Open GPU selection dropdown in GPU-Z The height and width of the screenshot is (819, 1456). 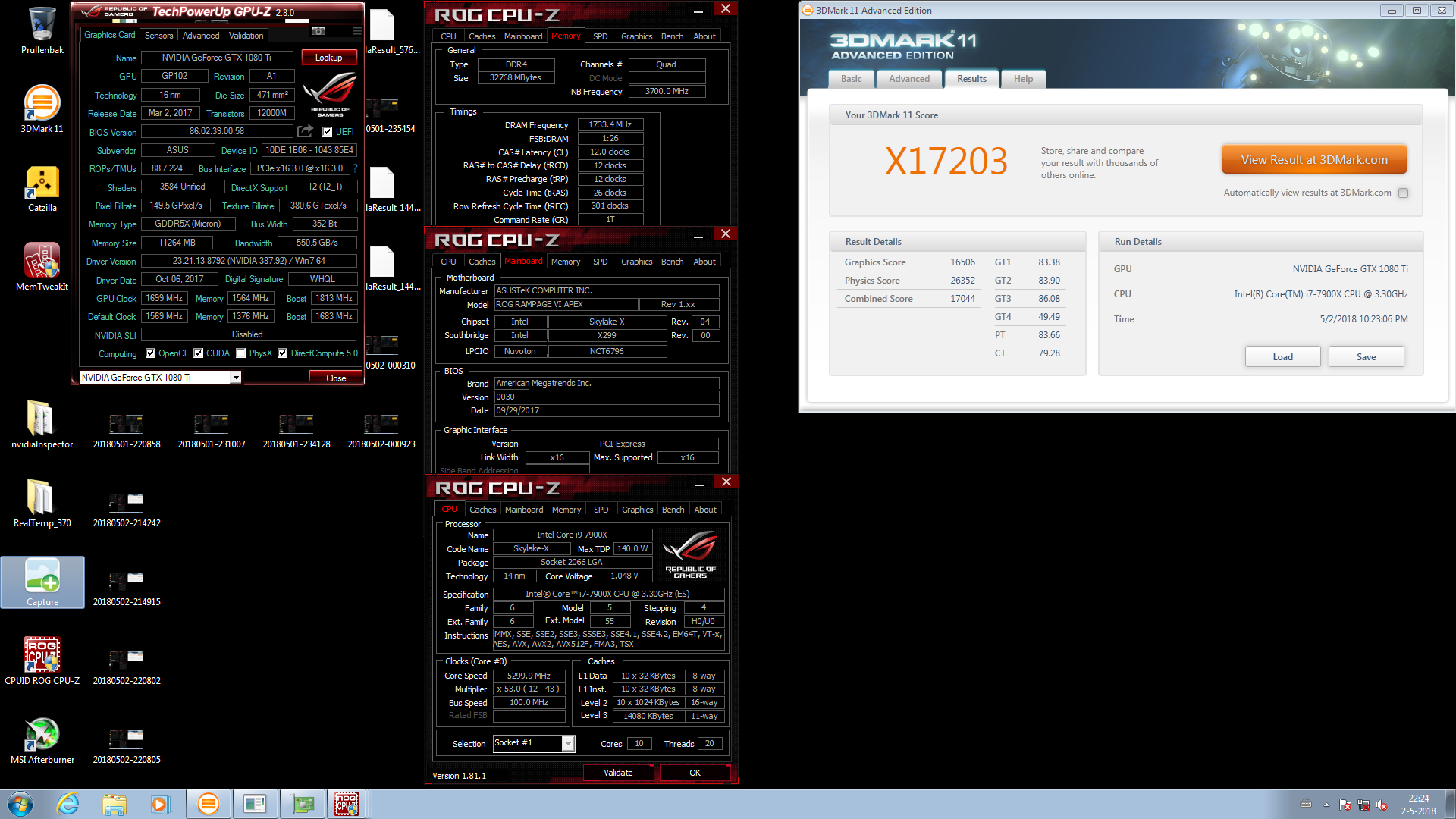(236, 378)
